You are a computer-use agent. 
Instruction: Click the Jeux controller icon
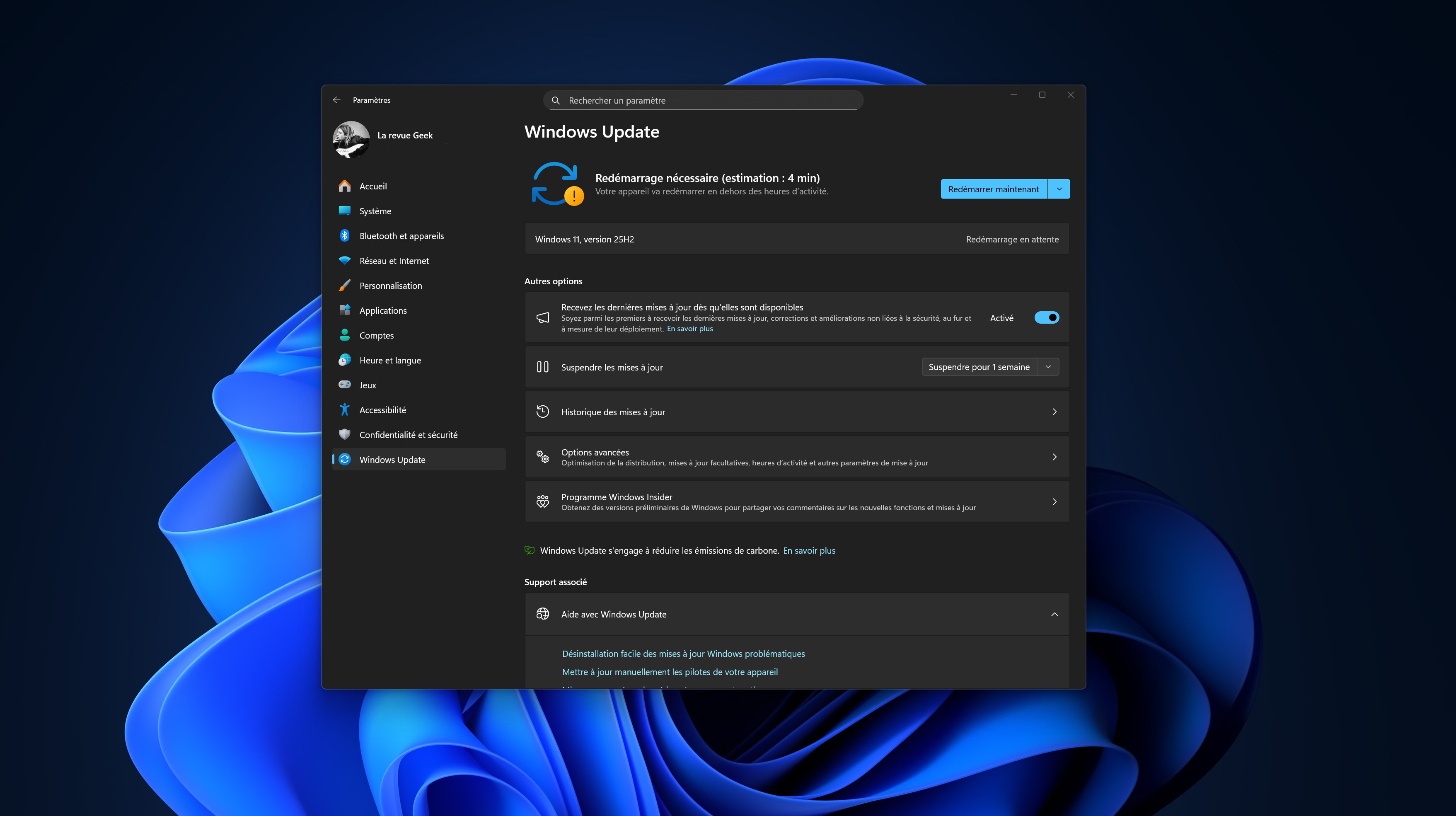pyautogui.click(x=344, y=385)
